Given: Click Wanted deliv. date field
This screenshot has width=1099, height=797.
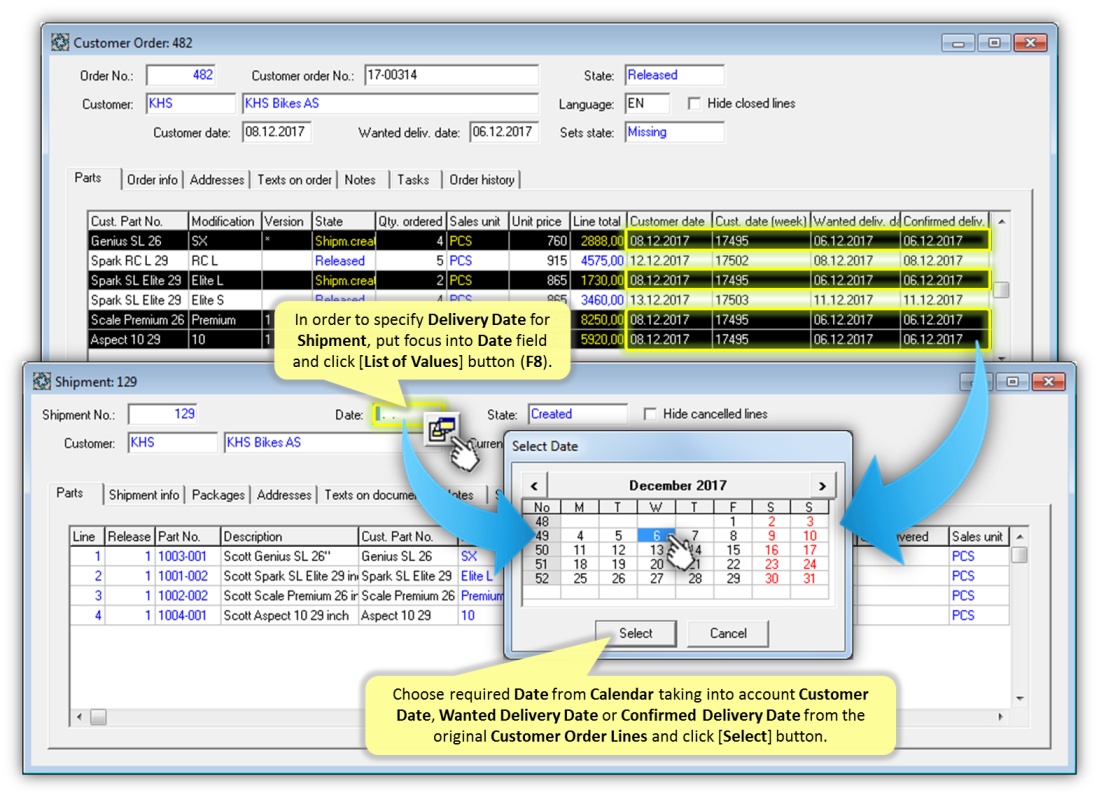Looking at the screenshot, I should pyautogui.click(x=504, y=132).
